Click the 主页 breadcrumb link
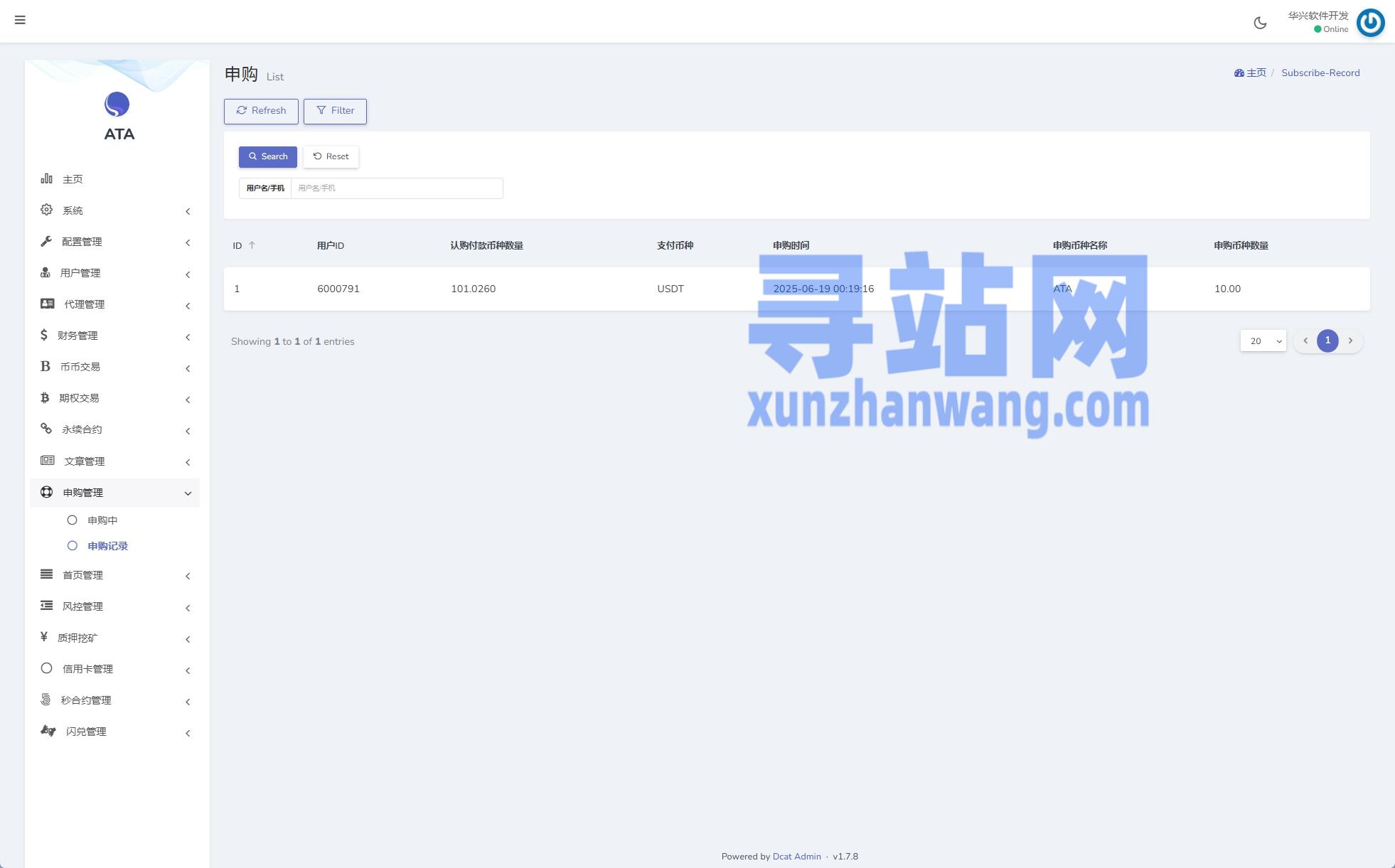The height and width of the screenshot is (868, 1395). (x=1256, y=73)
